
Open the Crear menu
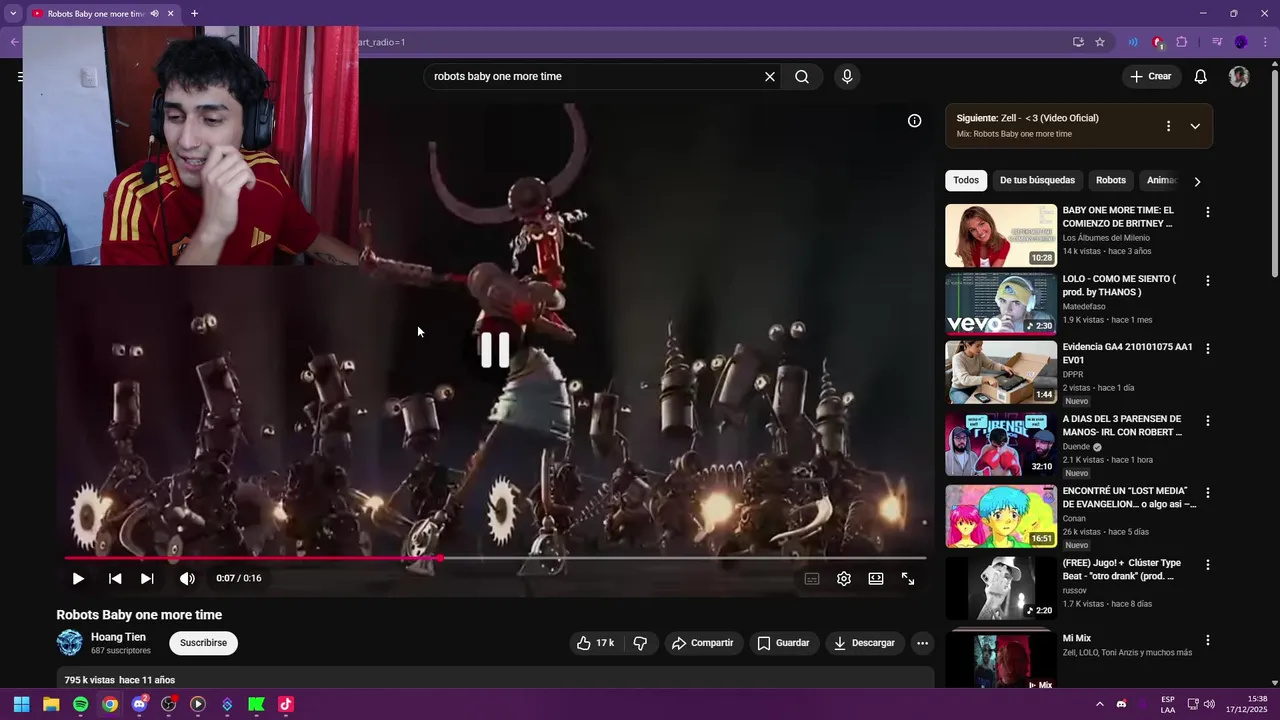1151,77
